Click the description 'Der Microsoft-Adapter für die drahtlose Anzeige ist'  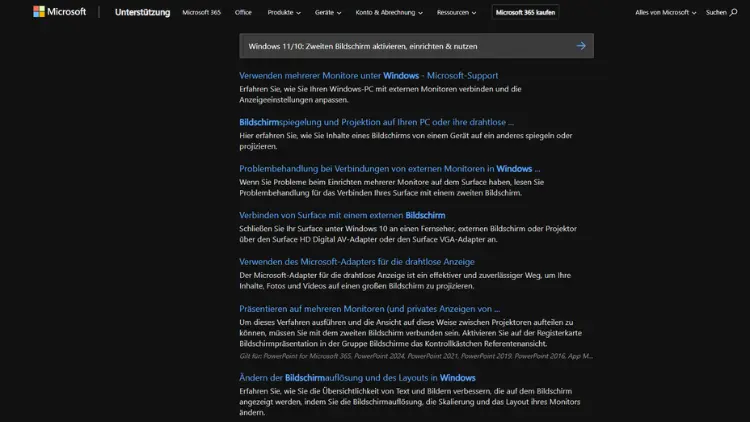coord(405,280)
